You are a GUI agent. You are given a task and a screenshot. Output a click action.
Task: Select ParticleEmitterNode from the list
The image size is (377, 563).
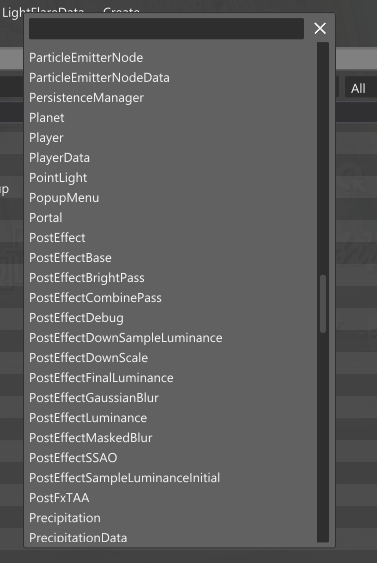coord(86,58)
